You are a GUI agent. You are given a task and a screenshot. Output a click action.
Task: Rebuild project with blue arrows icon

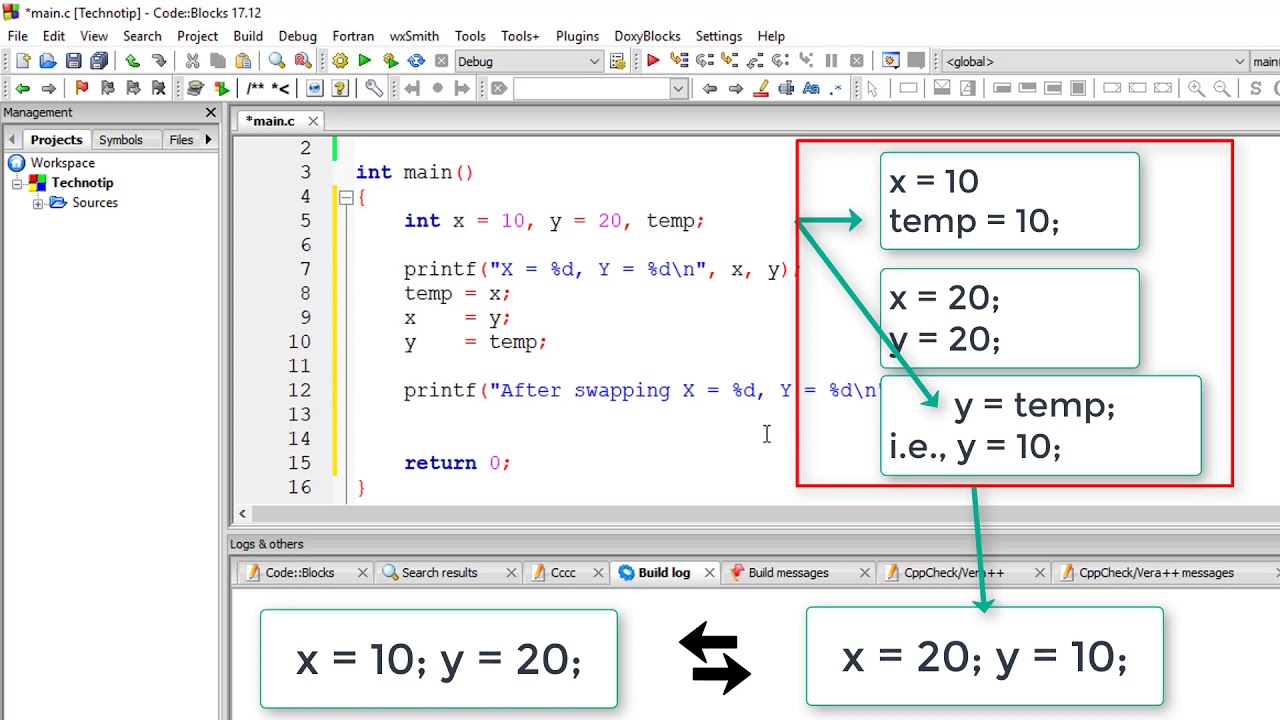click(416, 61)
